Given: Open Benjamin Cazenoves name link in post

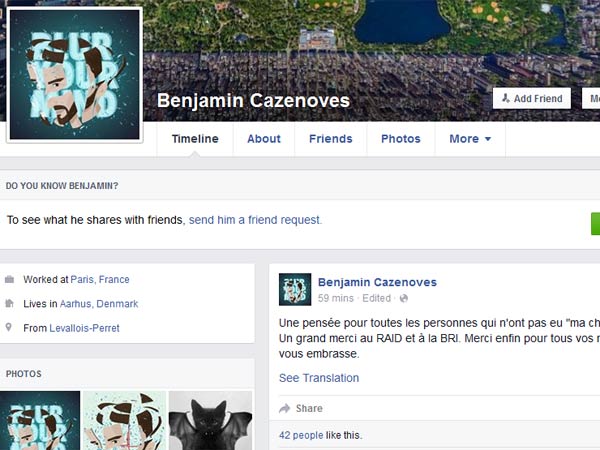Looking at the screenshot, I should tap(377, 282).
